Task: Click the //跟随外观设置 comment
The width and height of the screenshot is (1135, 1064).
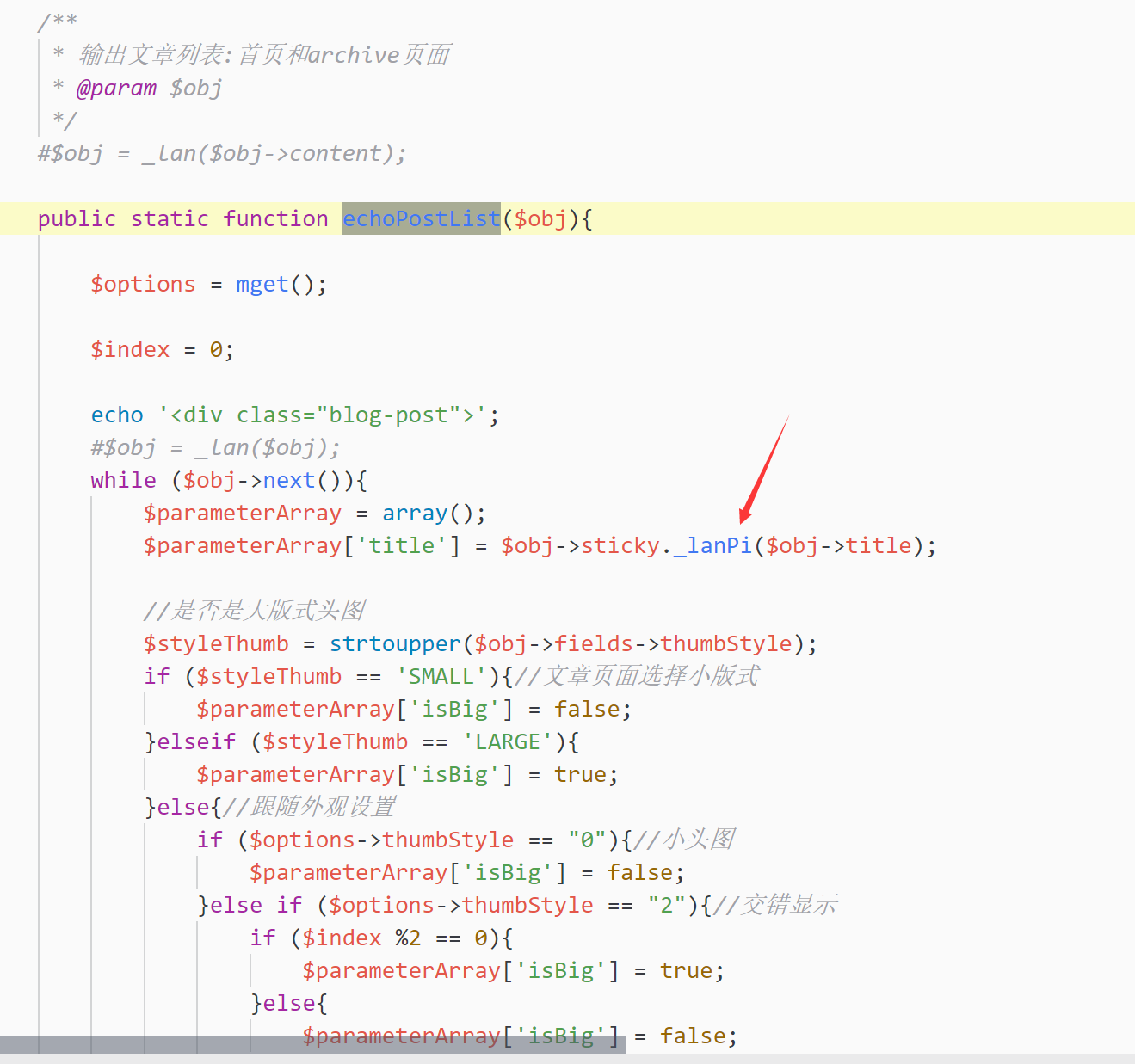Action: coord(309,807)
